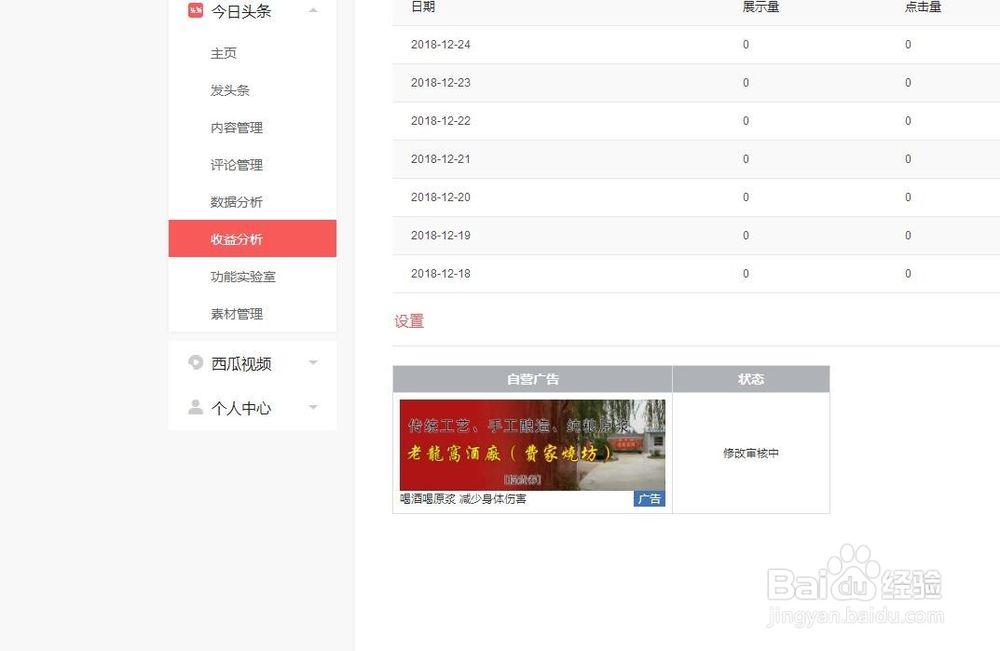Viewport: 1000px width, 651px height.
Task: Click 展示量 value in 2018-12-21 row
Action: coord(746,159)
